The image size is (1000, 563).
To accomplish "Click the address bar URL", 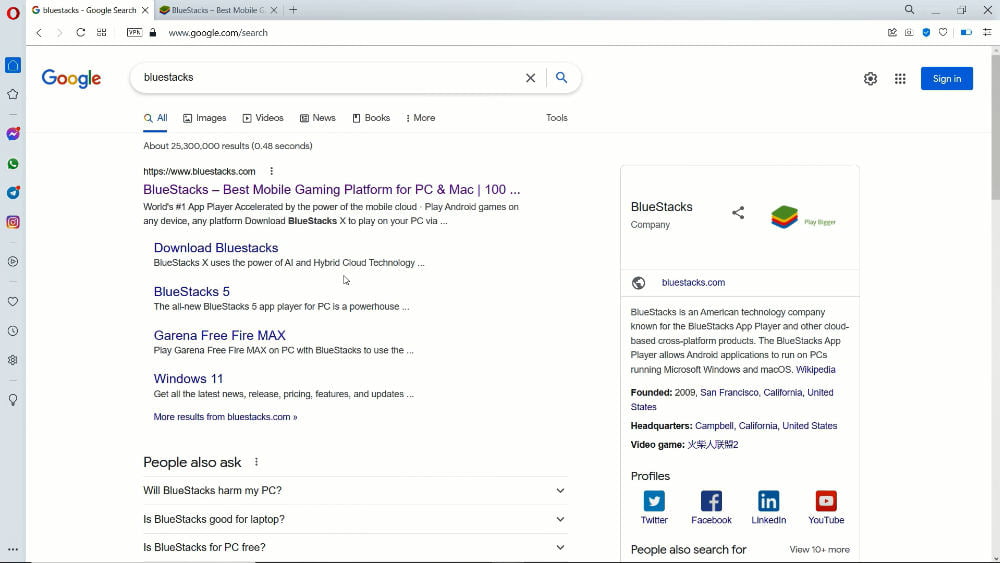I will 217,33.
